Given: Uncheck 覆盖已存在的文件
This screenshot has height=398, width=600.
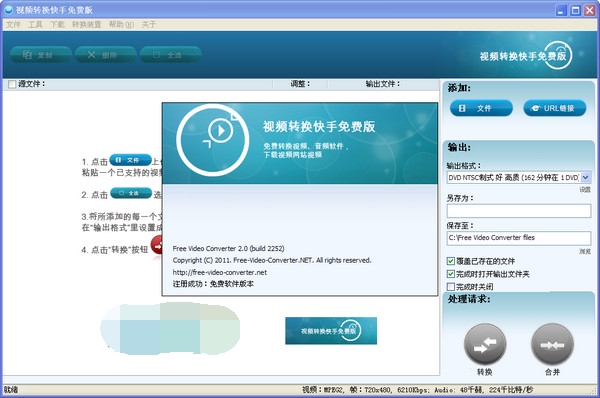Looking at the screenshot, I should tap(451, 261).
